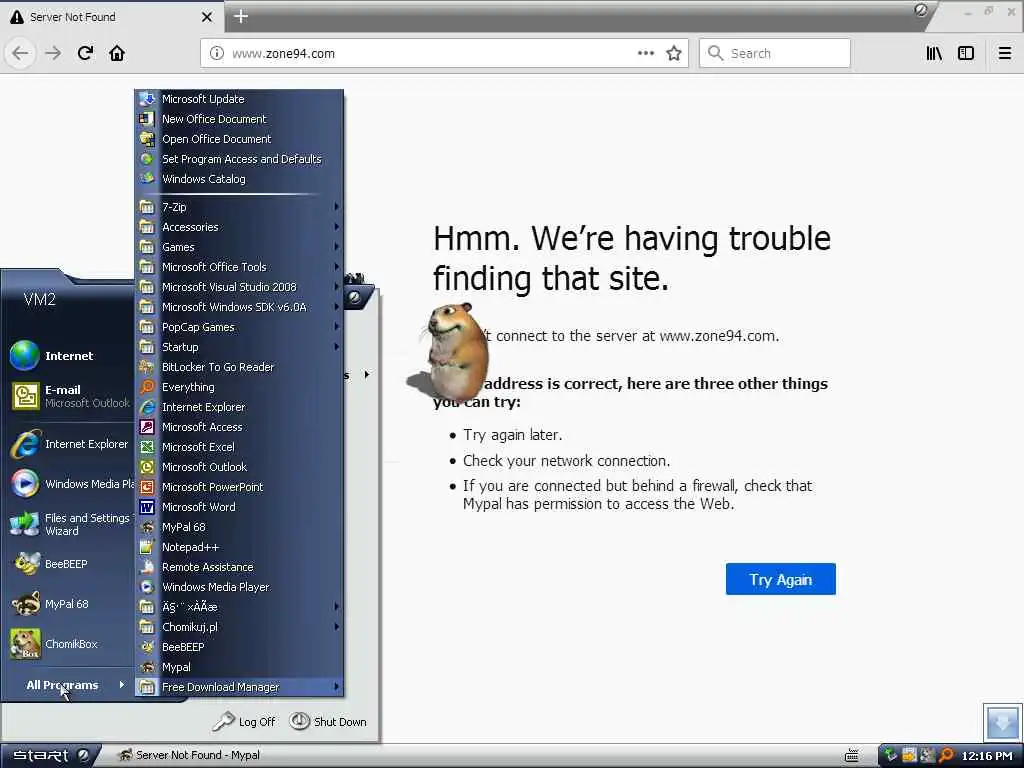Launch the Everything search program
The image size is (1024, 768).
click(239, 387)
